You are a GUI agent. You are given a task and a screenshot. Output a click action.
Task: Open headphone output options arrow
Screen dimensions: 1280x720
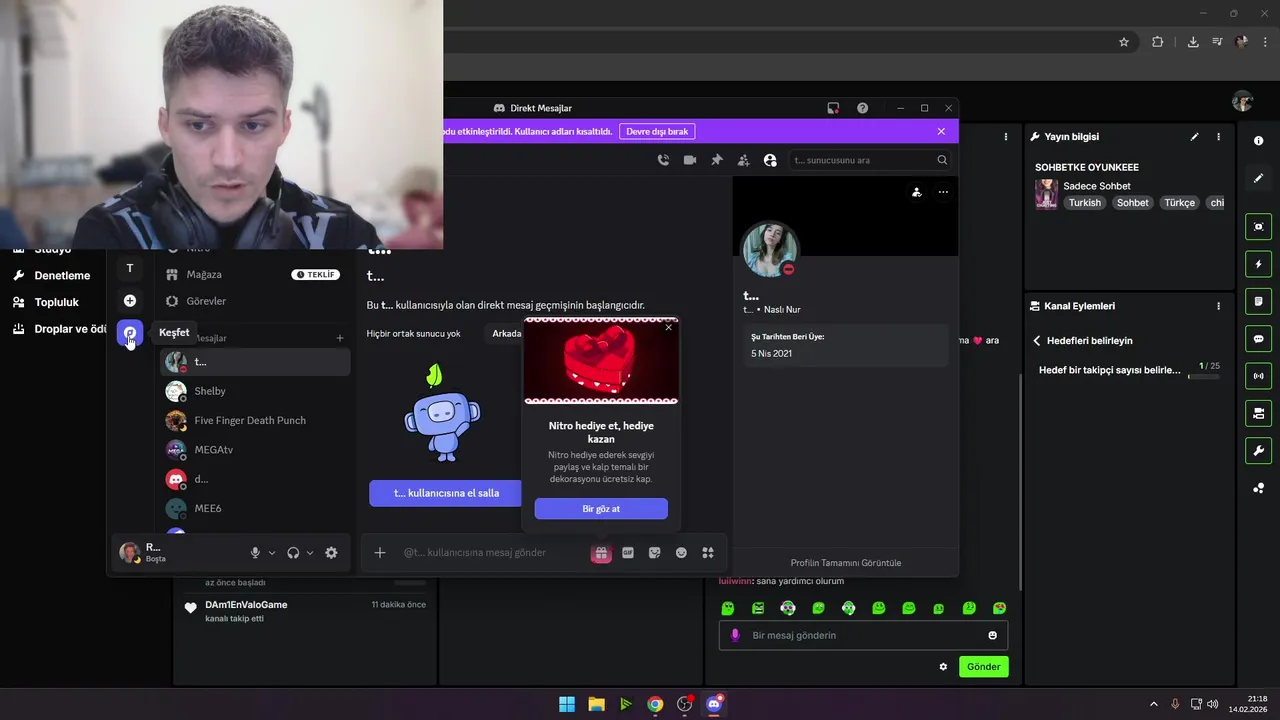(x=310, y=553)
